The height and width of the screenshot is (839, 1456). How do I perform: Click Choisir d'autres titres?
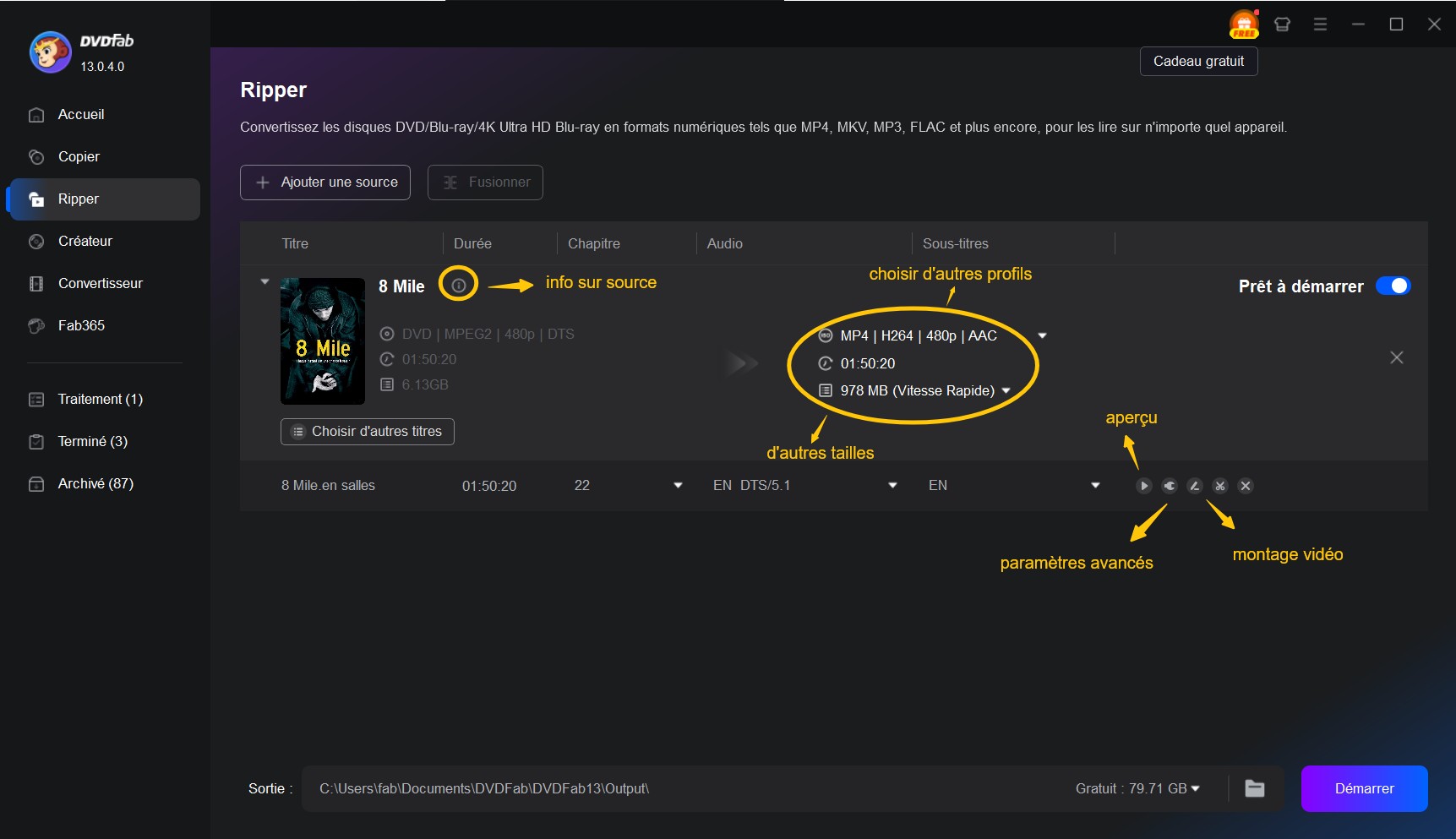(367, 432)
